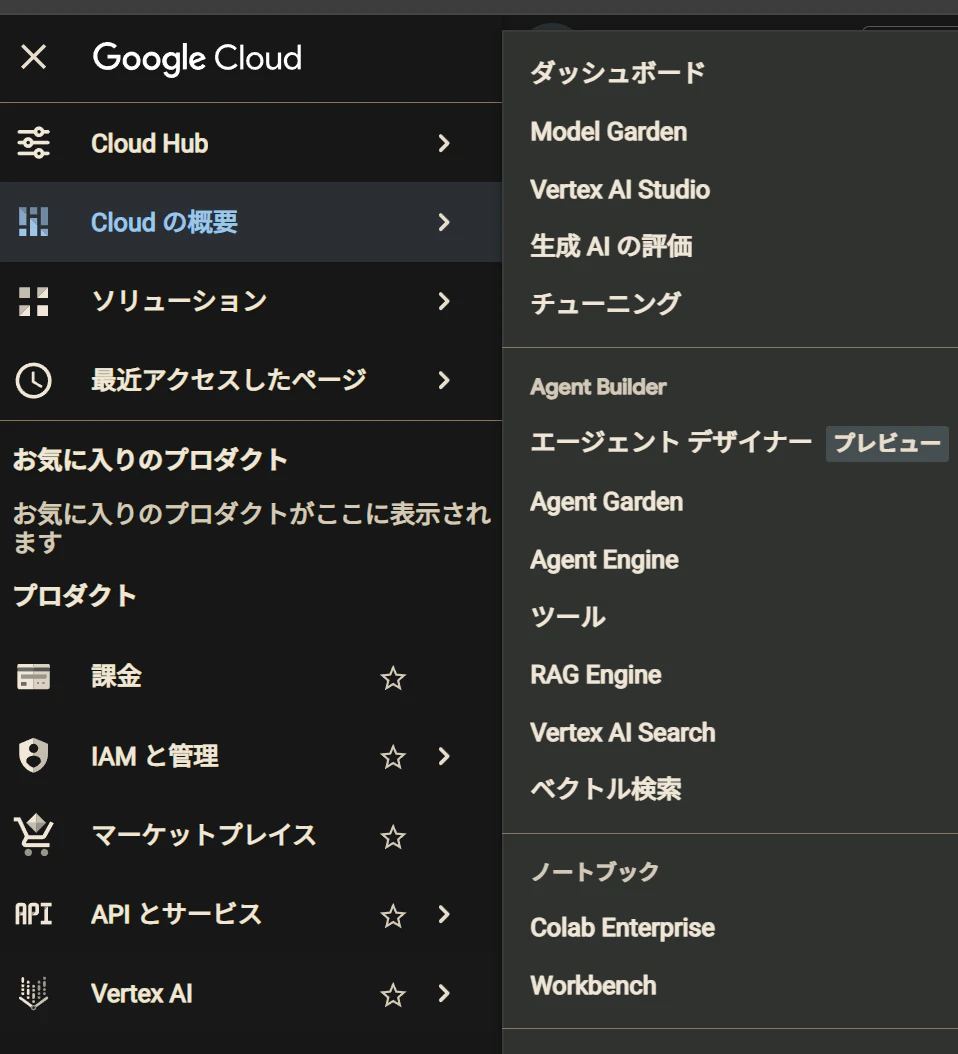
Task: Click the Vertex AI product icon
Action: click(x=34, y=994)
